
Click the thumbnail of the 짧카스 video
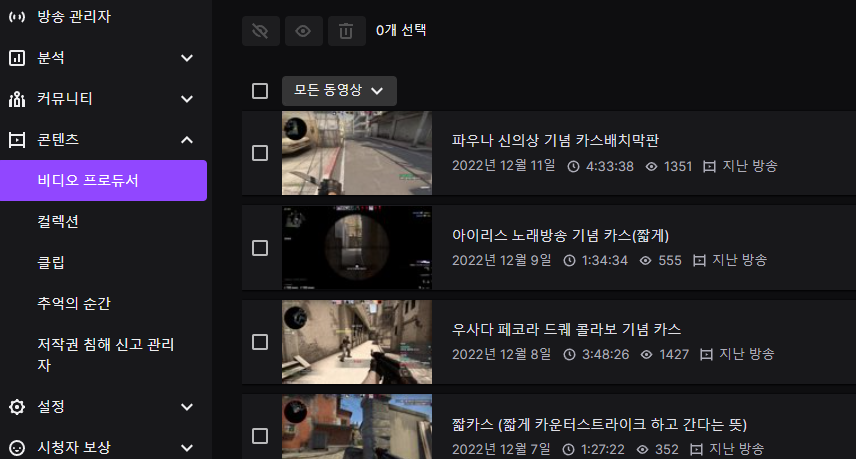pos(356,427)
